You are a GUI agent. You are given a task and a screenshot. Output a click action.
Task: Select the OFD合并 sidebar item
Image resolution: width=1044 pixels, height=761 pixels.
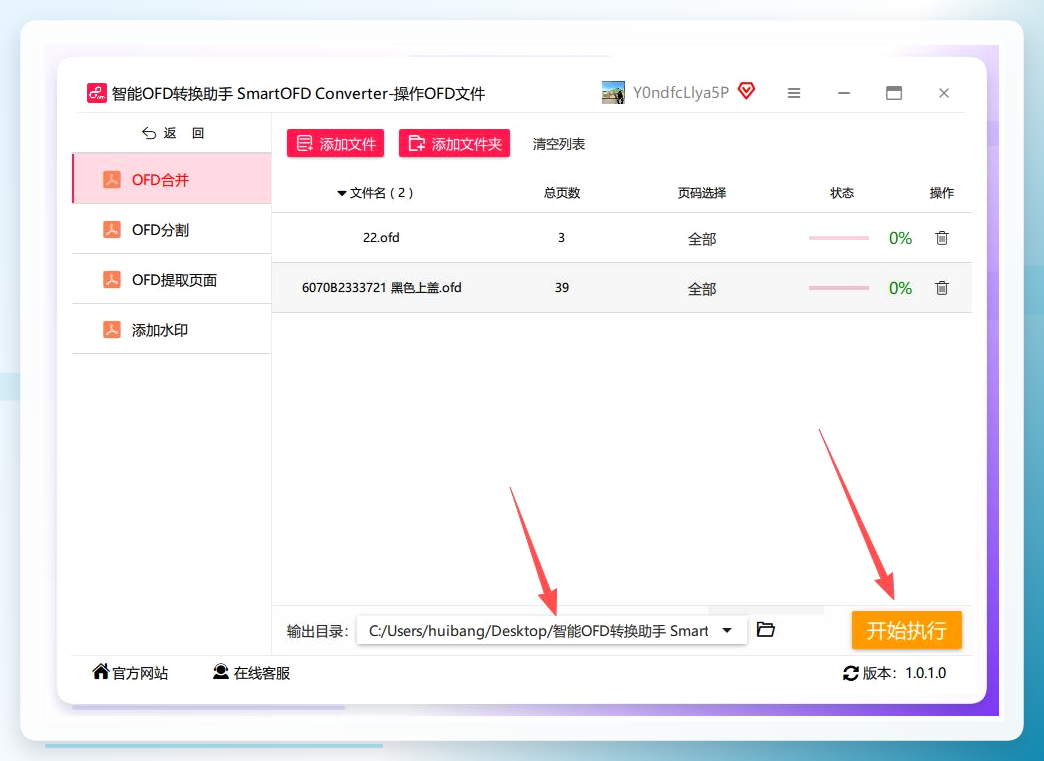pos(172,179)
